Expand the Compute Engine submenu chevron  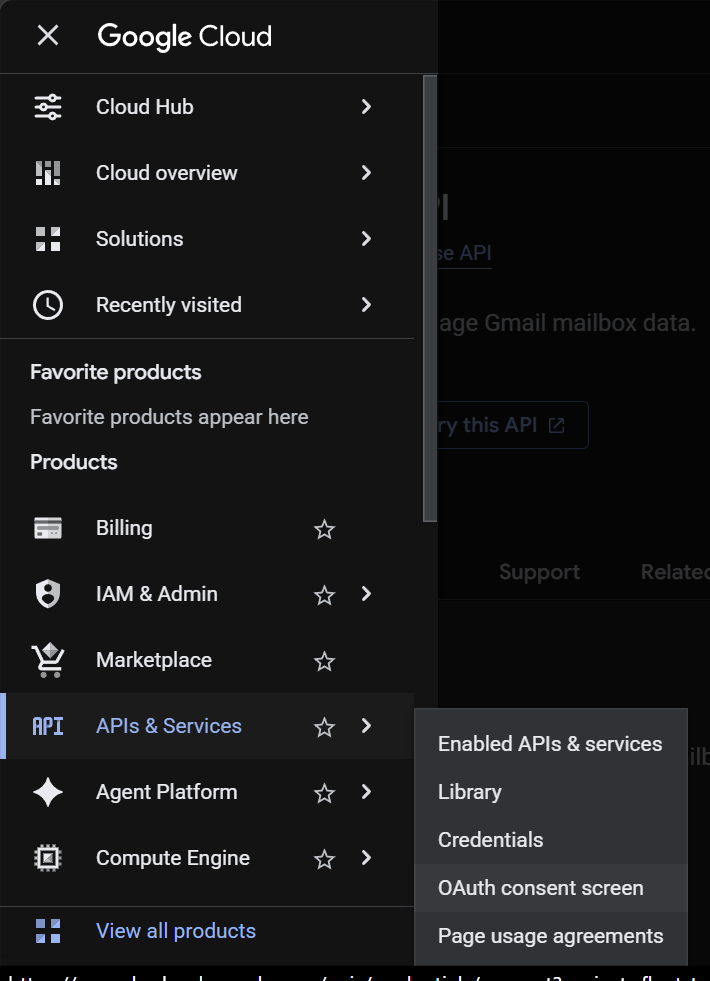click(x=367, y=858)
